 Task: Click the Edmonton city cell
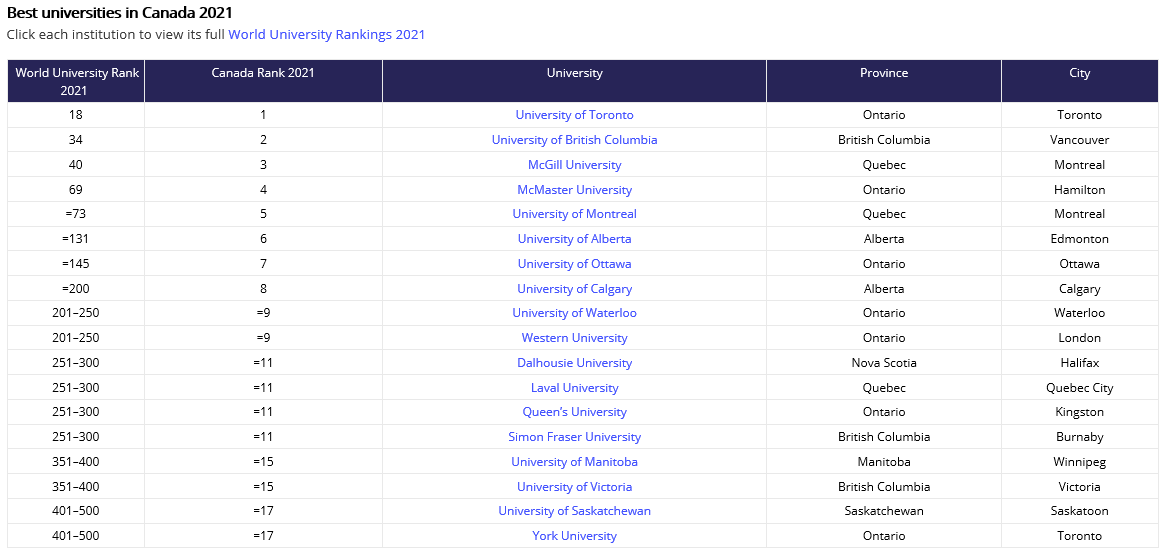pyautogui.click(x=1080, y=239)
